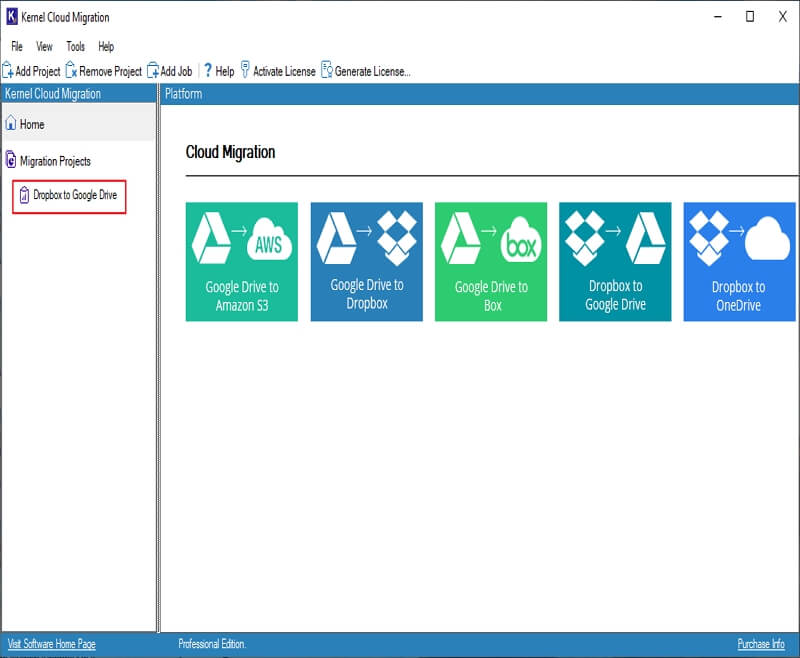Click the Help label in the toolbar
800x658 pixels.
tap(224, 71)
